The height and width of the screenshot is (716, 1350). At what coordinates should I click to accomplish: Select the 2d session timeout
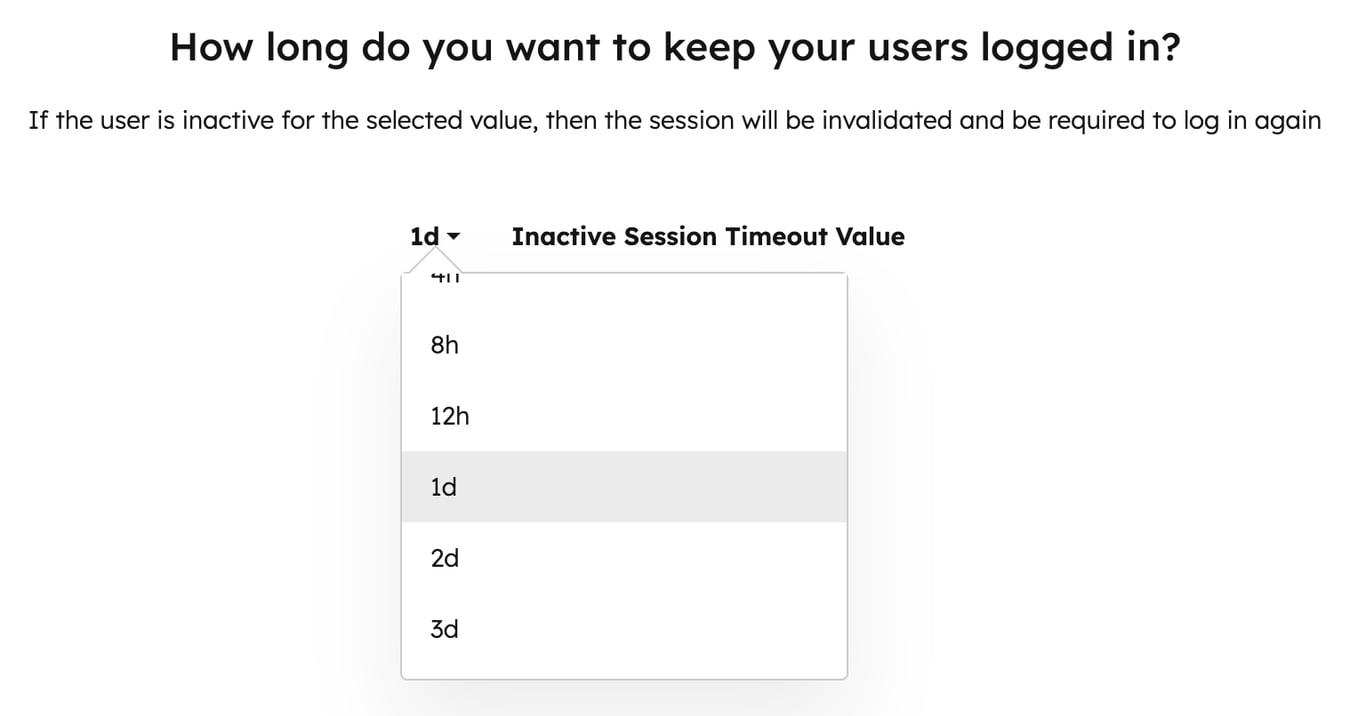(444, 558)
